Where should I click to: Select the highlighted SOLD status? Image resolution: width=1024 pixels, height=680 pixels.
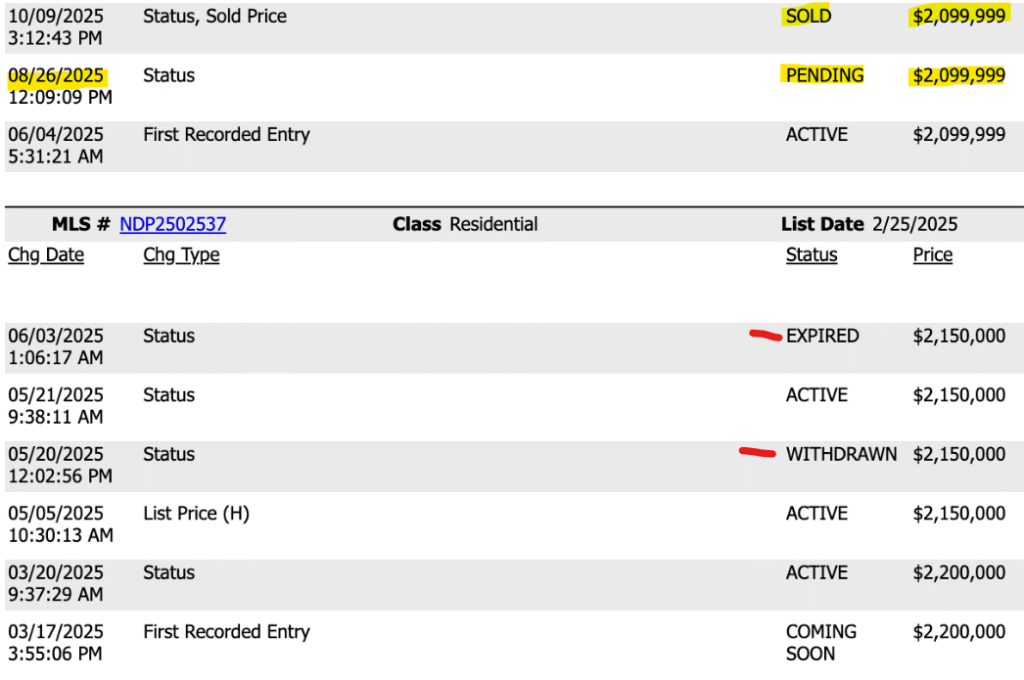pos(808,17)
